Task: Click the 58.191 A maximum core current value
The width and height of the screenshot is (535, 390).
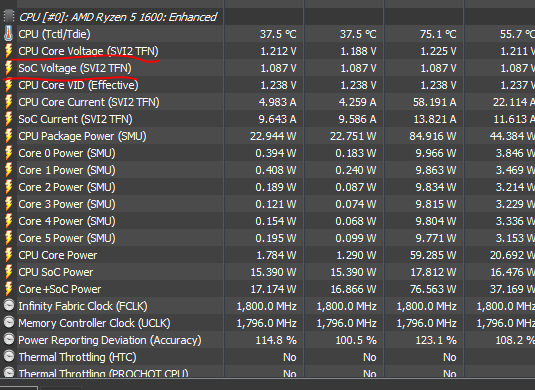Action: point(434,102)
